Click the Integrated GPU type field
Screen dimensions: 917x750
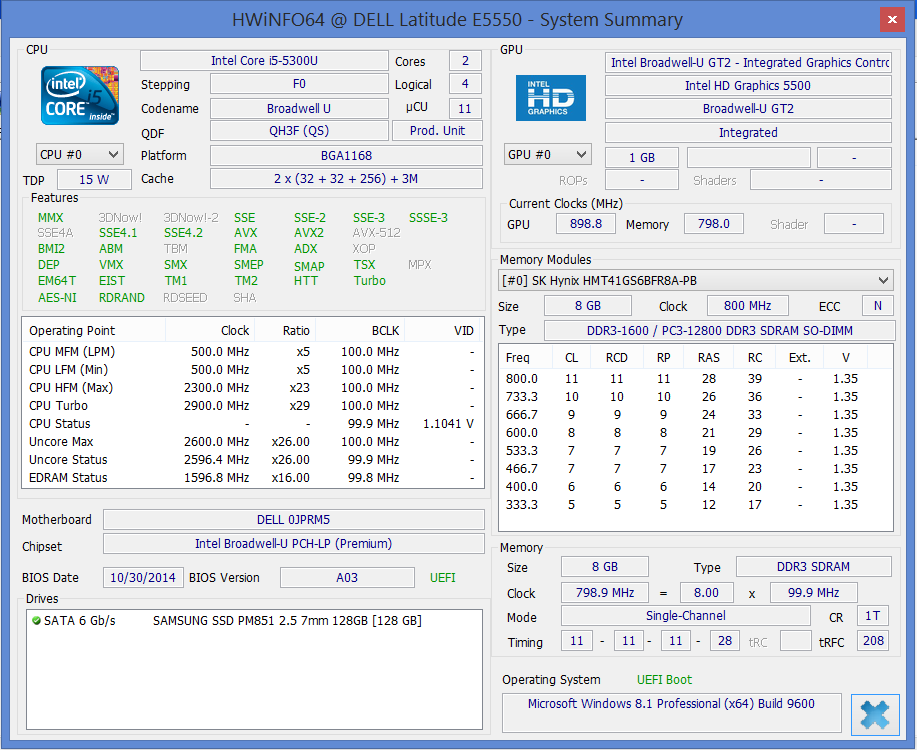pyautogui.click(x=748, y=132)
